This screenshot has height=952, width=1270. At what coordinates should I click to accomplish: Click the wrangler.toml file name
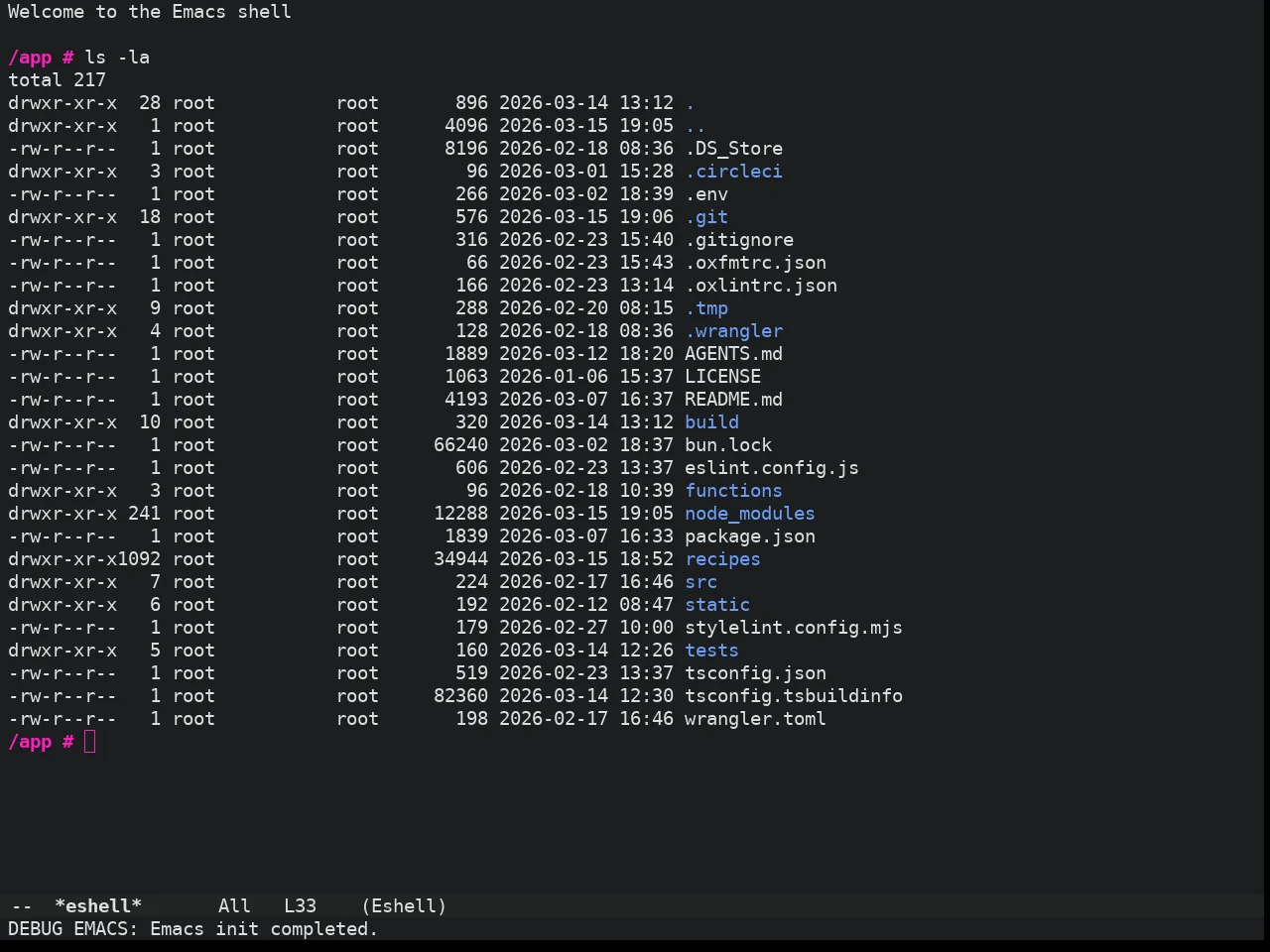pyautogui.click(x=755, y=719)
